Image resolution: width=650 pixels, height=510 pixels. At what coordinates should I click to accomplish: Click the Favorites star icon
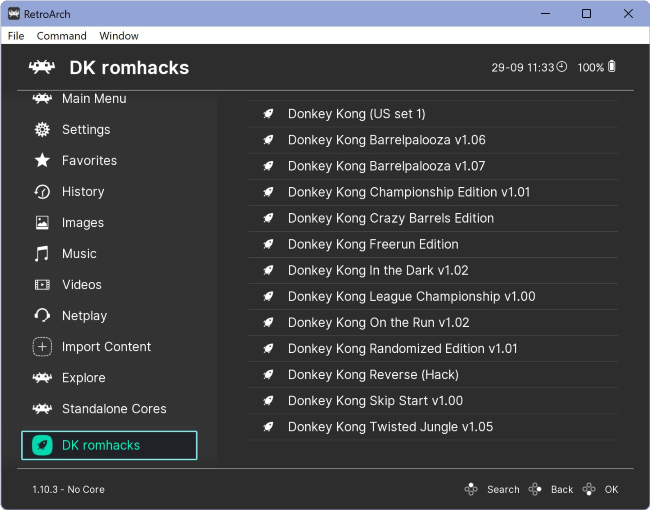click(42, 160)
